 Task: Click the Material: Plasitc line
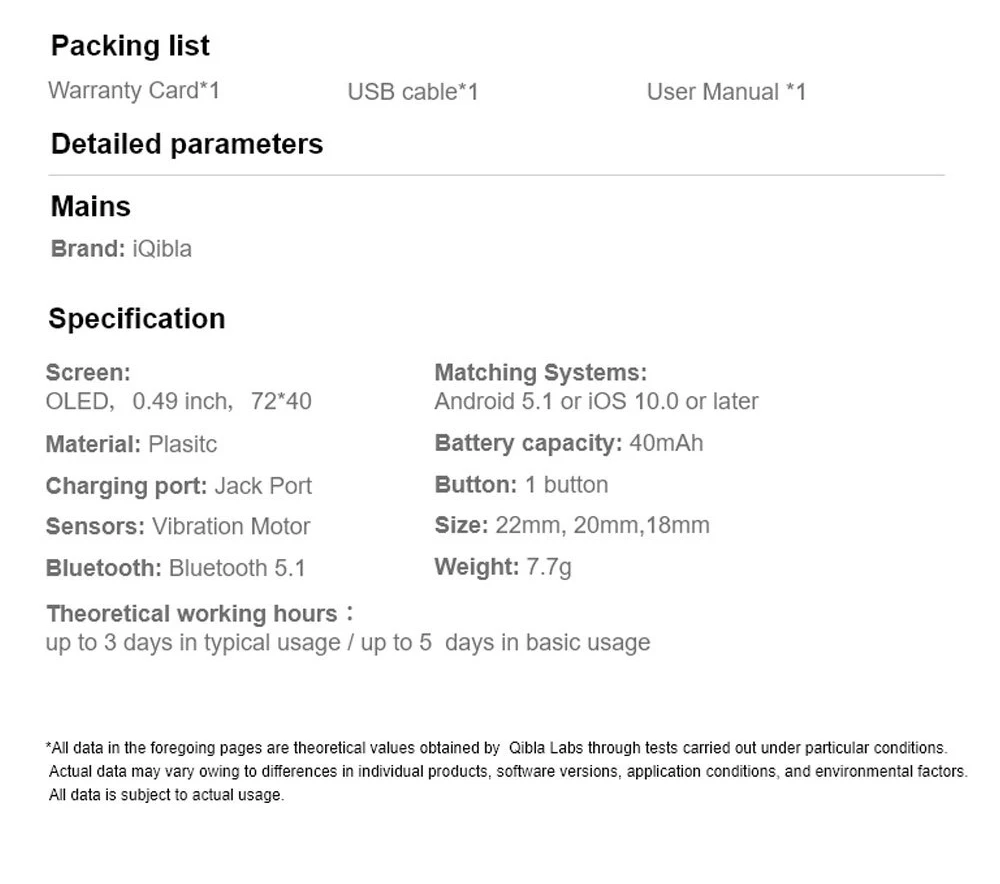pos(131,444)
